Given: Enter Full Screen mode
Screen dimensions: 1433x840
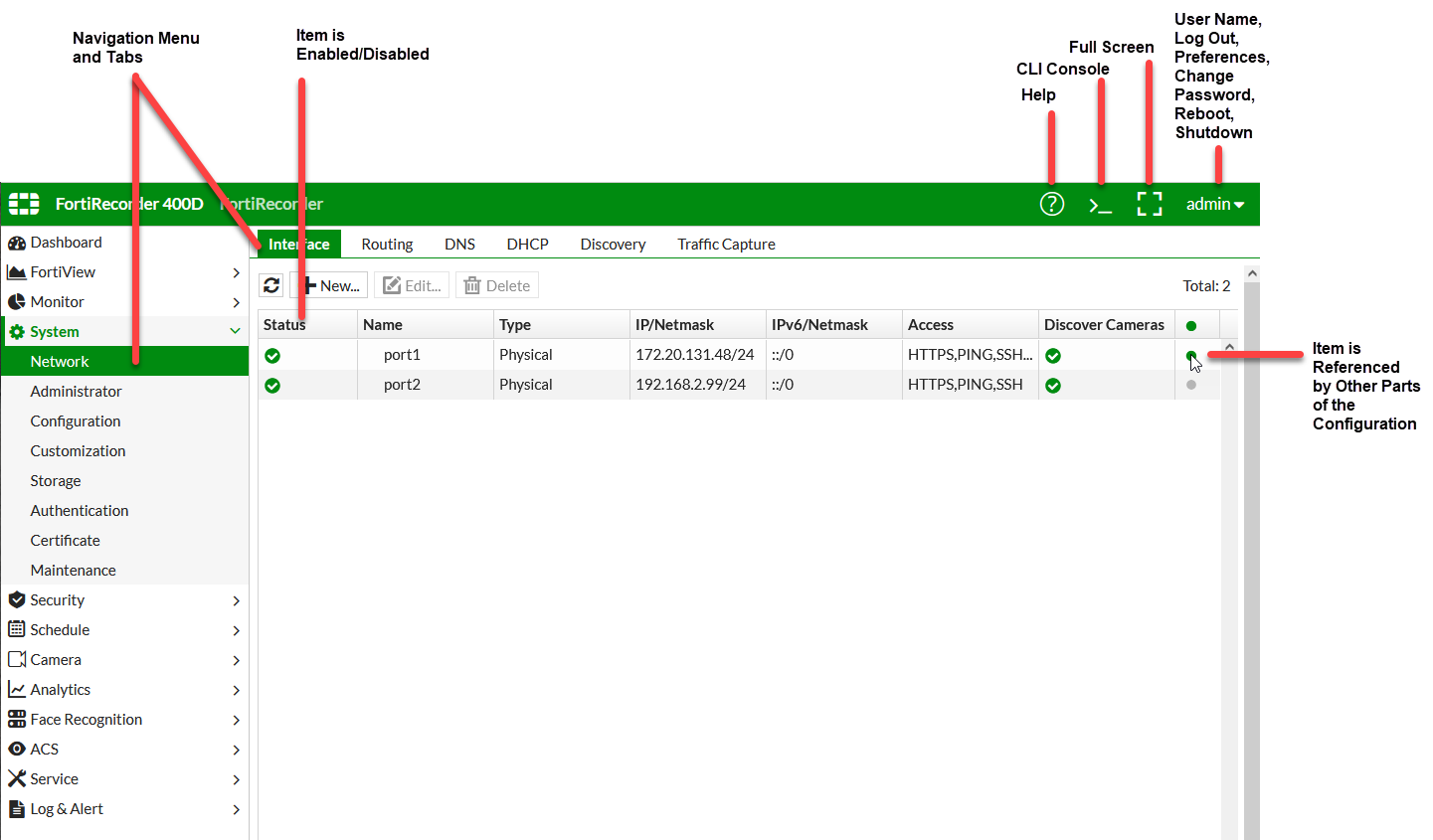Looking at the screenshot, I should pyautogui.click(x=1150, y=204).
